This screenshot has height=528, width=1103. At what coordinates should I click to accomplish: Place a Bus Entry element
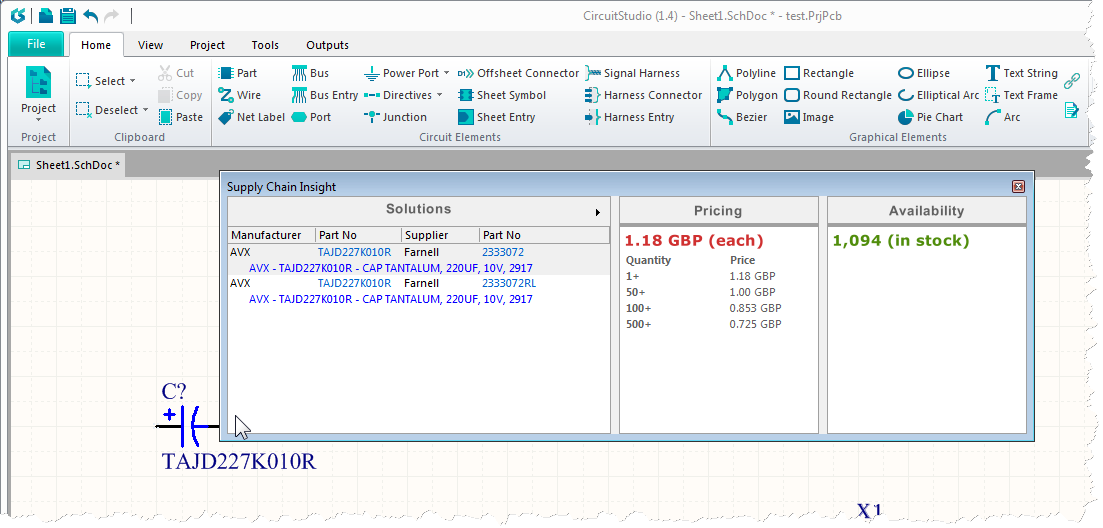click(x=333, y=95)
